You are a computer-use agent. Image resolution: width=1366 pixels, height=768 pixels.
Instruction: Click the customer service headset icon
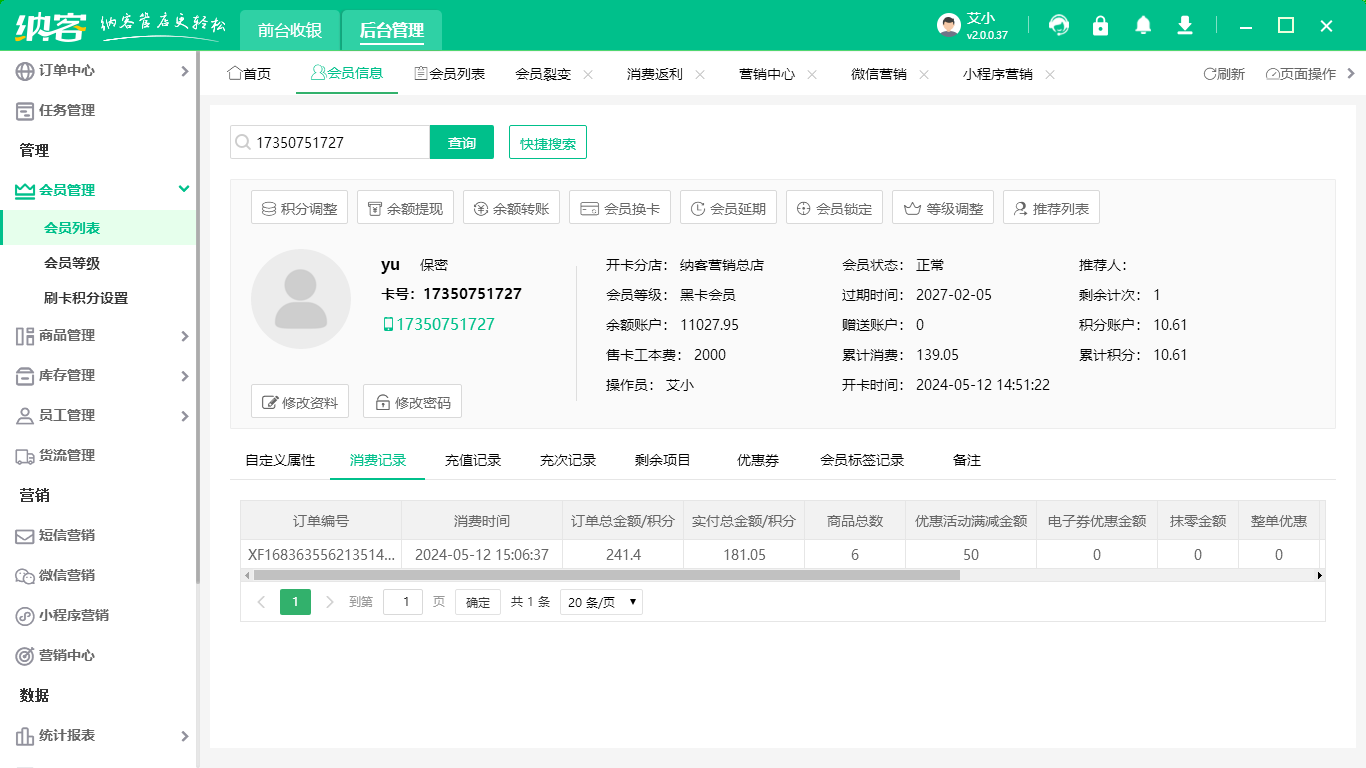point(1059,26)
